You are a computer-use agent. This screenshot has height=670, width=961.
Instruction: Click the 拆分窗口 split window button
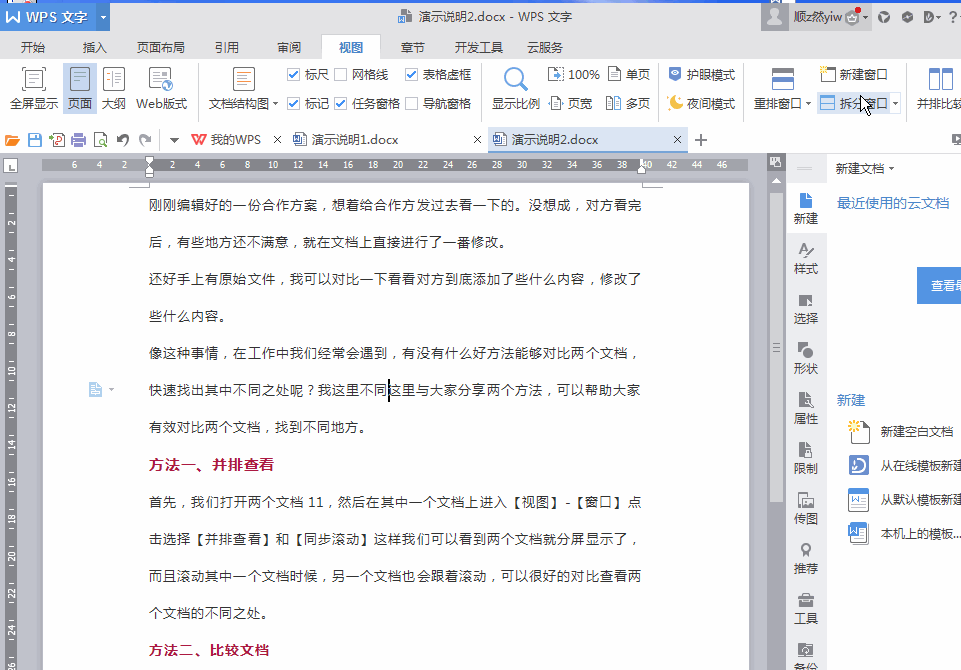coord(854,104)
